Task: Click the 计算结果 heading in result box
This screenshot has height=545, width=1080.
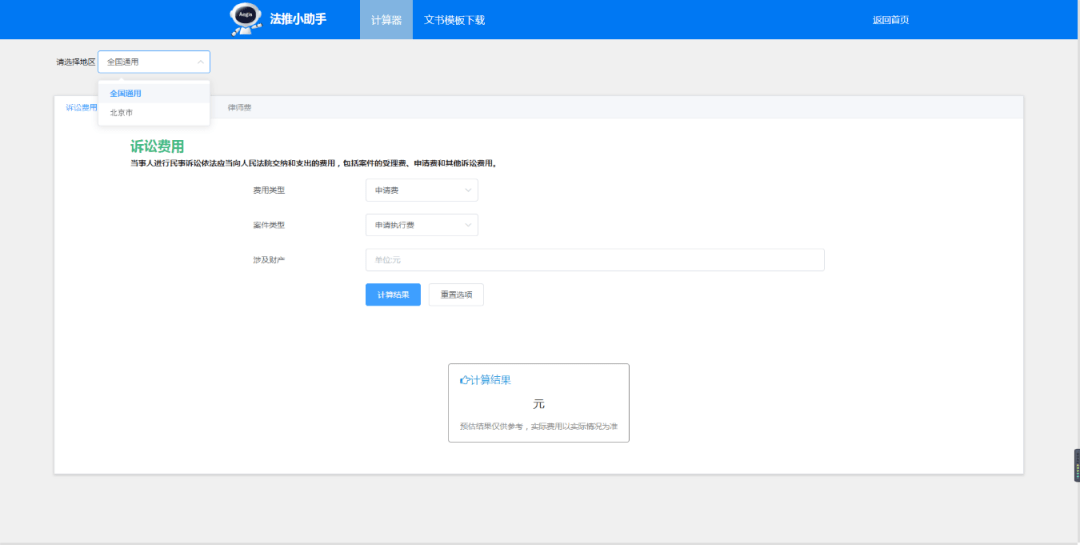Action: 490,380
